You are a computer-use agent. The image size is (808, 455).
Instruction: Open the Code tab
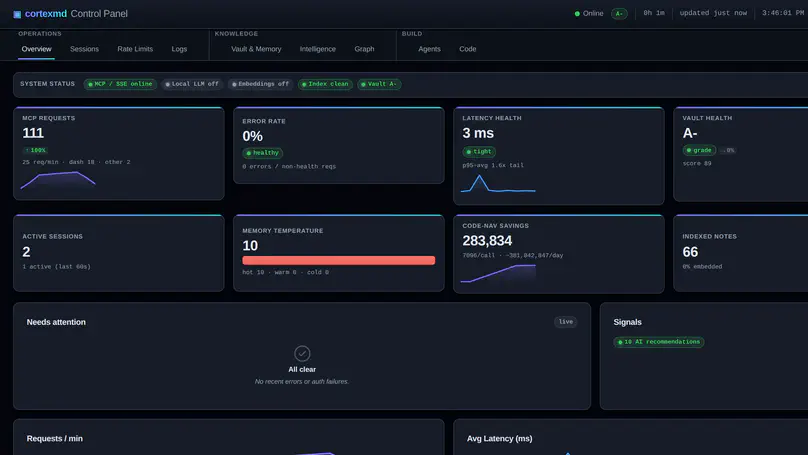[468, 49]
